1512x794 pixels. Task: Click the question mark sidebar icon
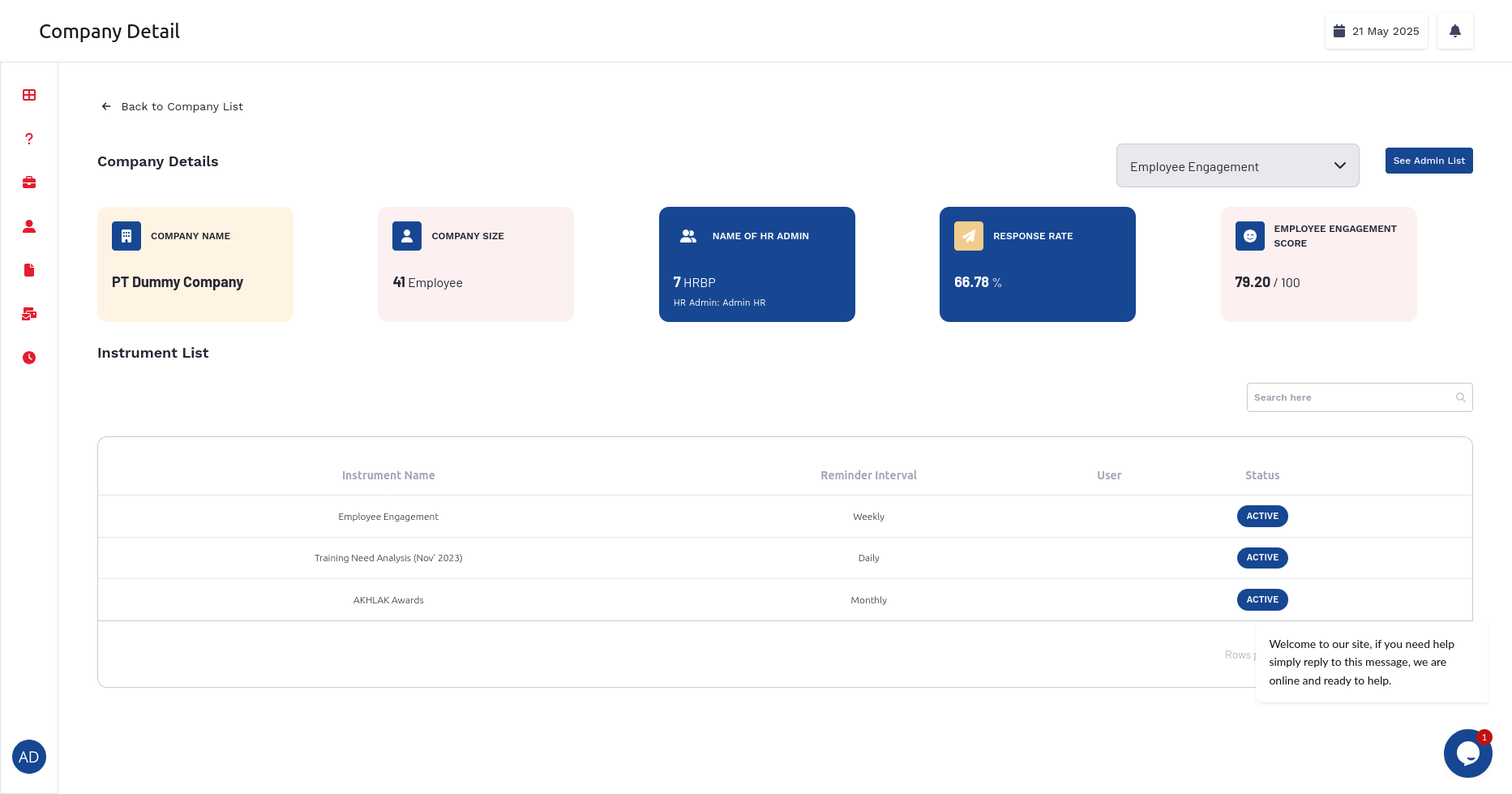[x=29, y=139]
